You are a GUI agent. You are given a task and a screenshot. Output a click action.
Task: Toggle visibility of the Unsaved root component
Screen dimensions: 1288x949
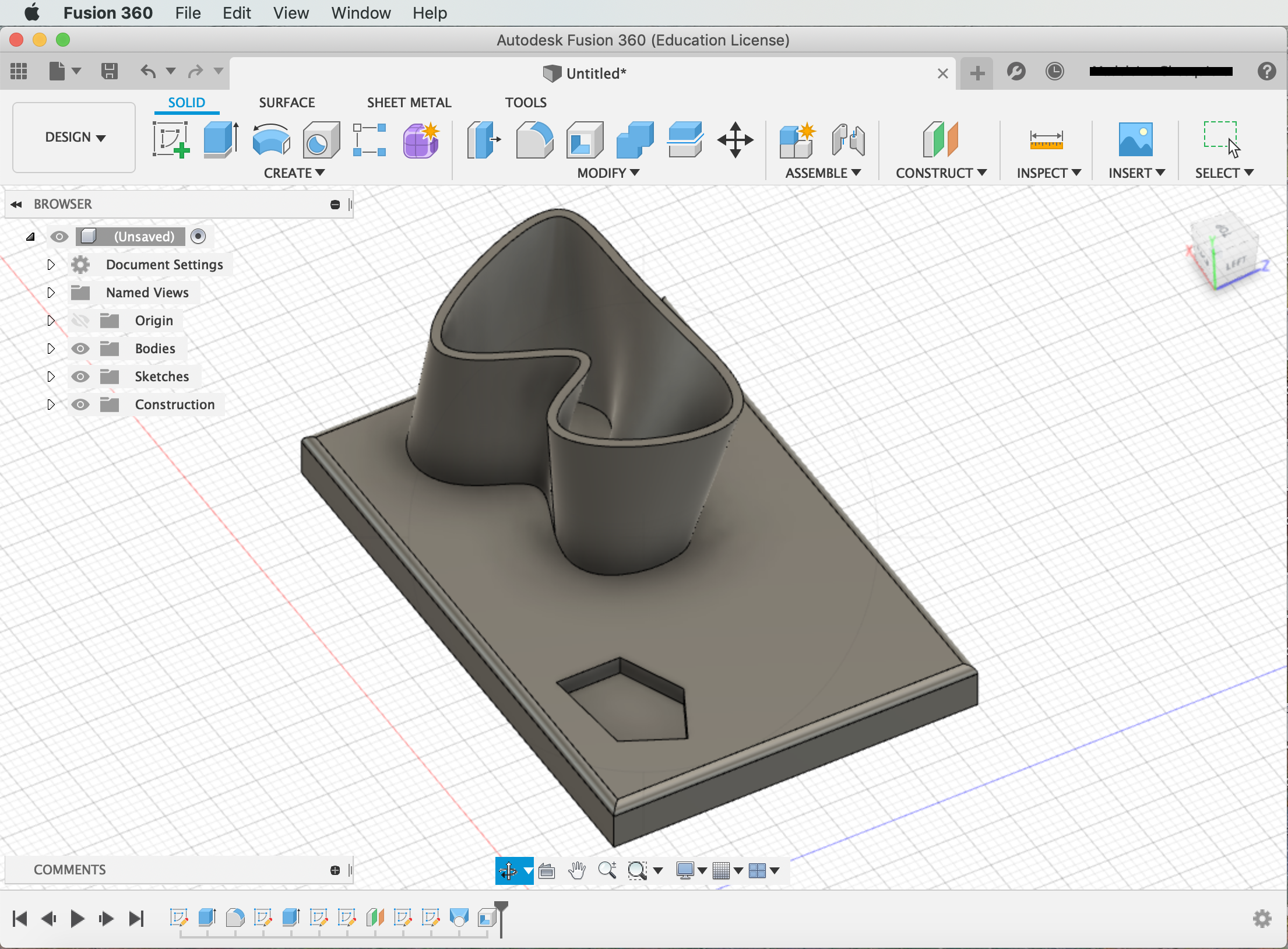59,237
